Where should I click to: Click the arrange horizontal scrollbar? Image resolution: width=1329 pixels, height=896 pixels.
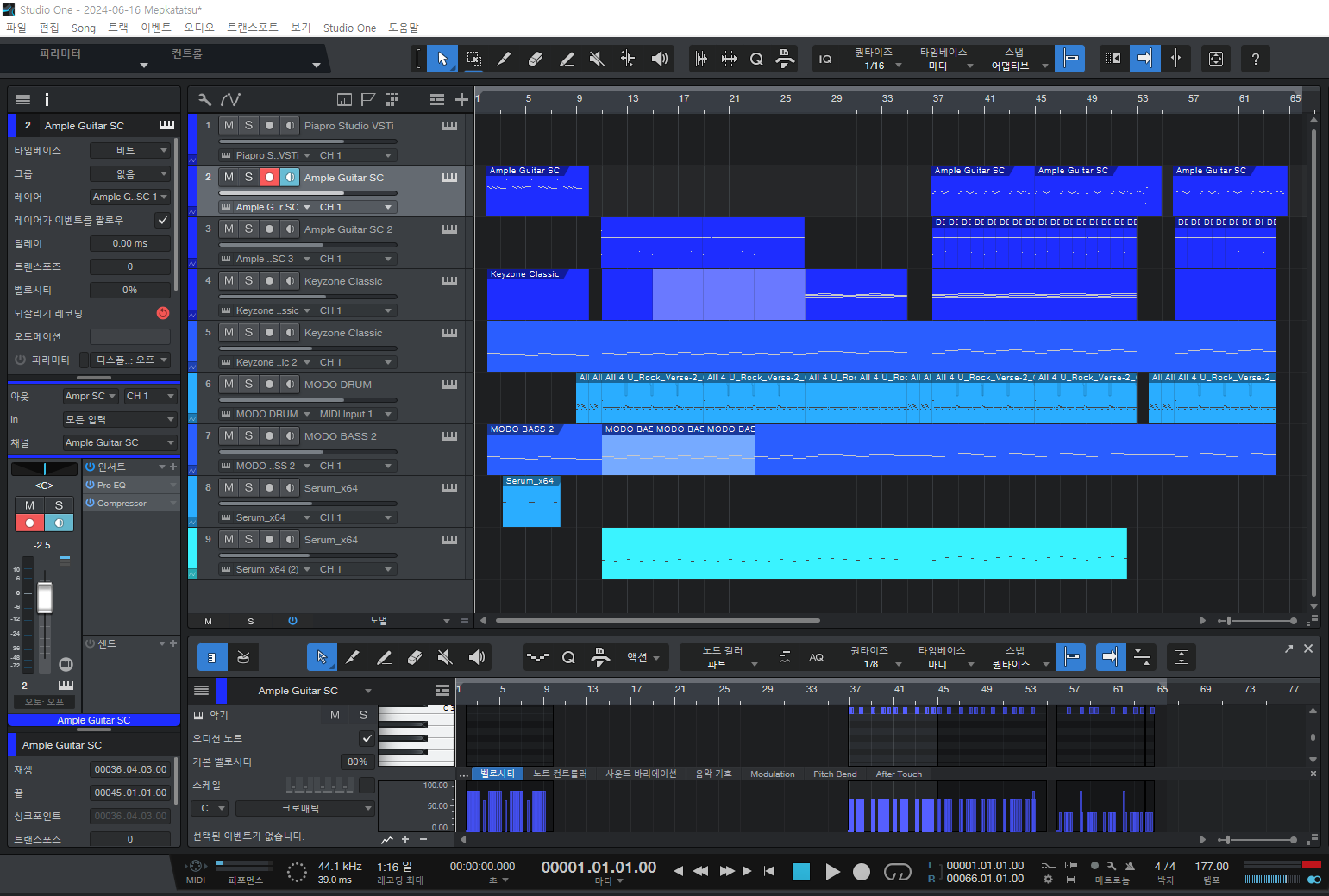(x=658, y=620)
